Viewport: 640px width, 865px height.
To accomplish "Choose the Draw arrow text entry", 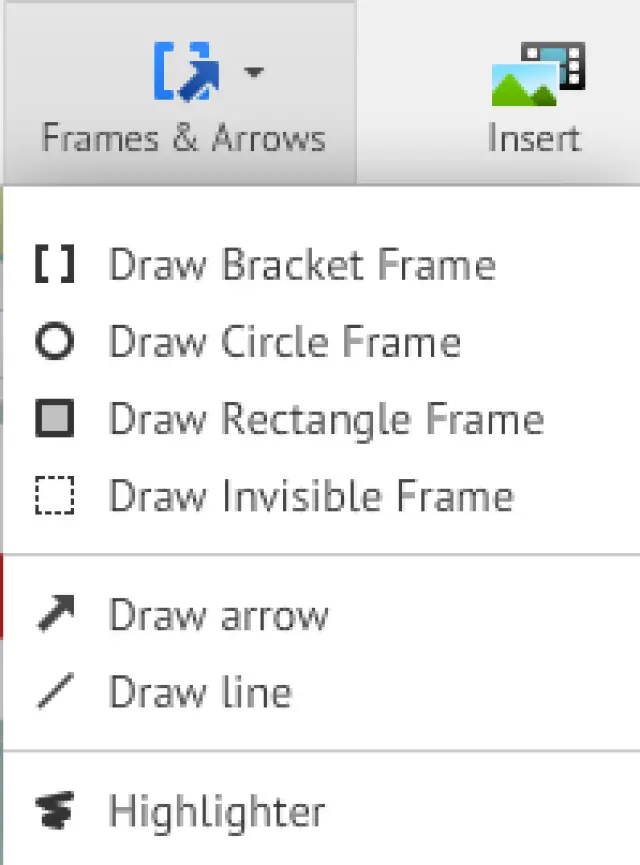I will point(218,614).
